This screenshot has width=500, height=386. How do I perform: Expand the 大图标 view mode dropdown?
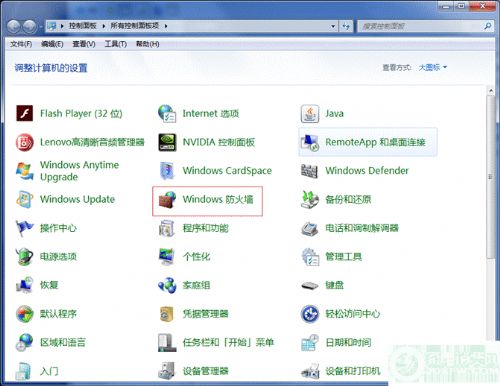[433, 68]
